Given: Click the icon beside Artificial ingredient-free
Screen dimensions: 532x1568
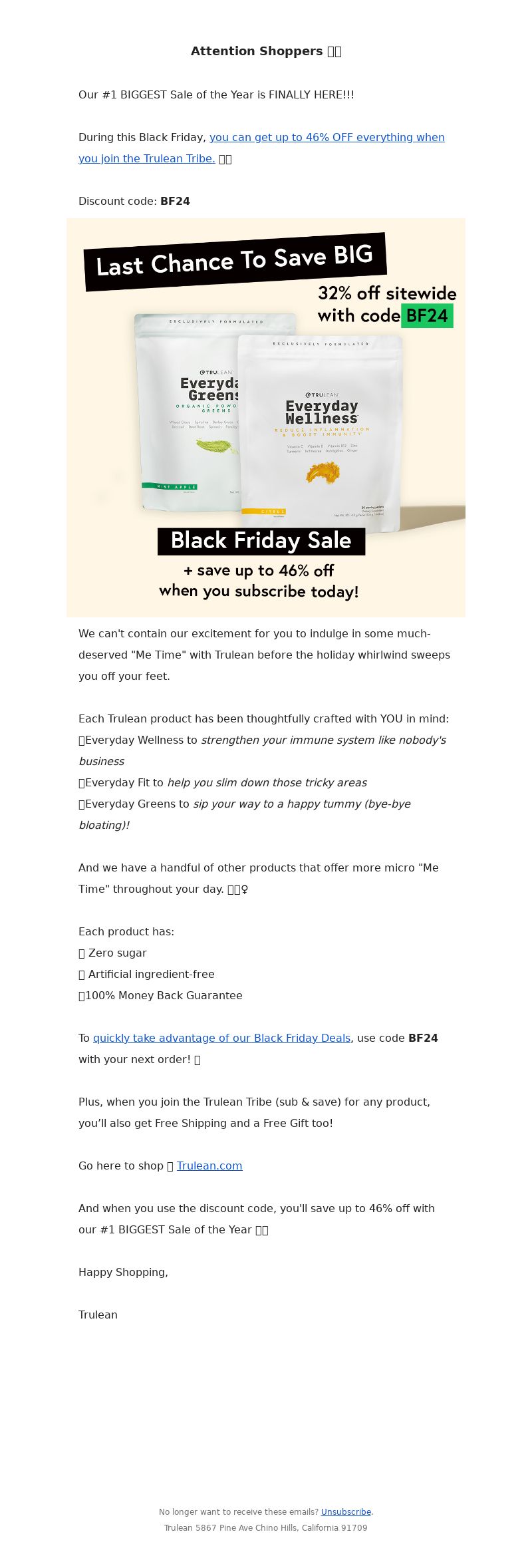Looking at the screenshot, I should pyautogui.click(x=82, y=974).
